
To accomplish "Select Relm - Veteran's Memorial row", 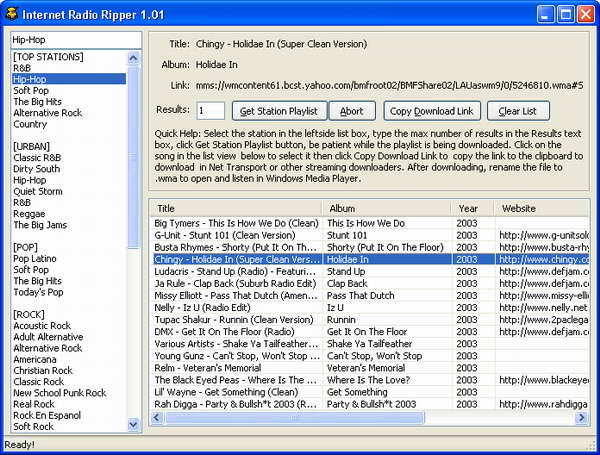I will click(369, 368).
